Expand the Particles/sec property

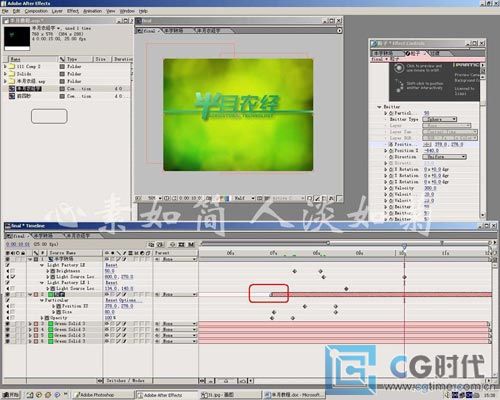tap(386, 113)
